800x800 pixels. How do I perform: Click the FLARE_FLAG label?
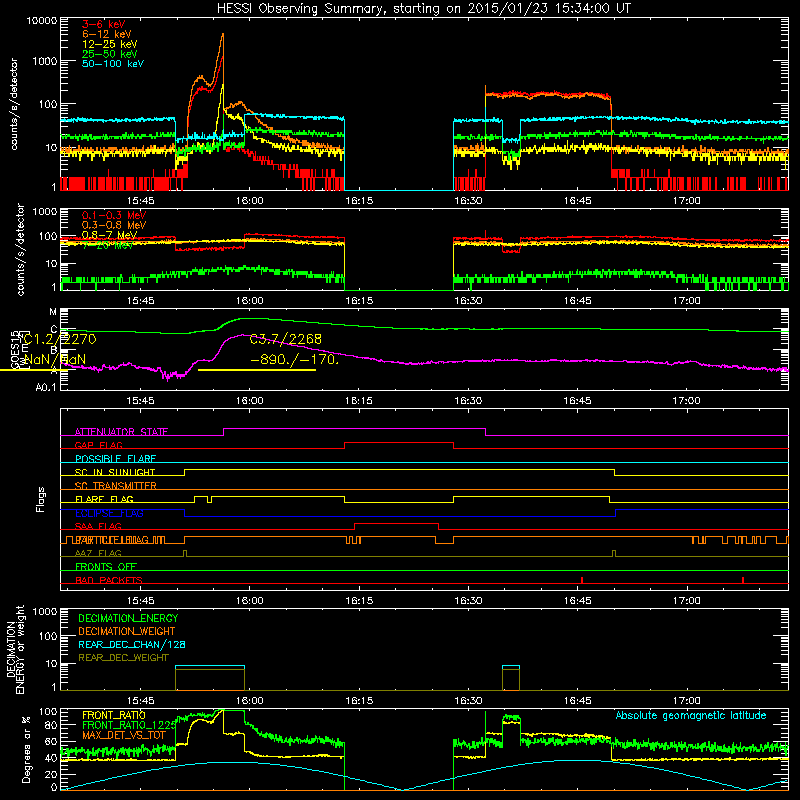click(104, 499)
